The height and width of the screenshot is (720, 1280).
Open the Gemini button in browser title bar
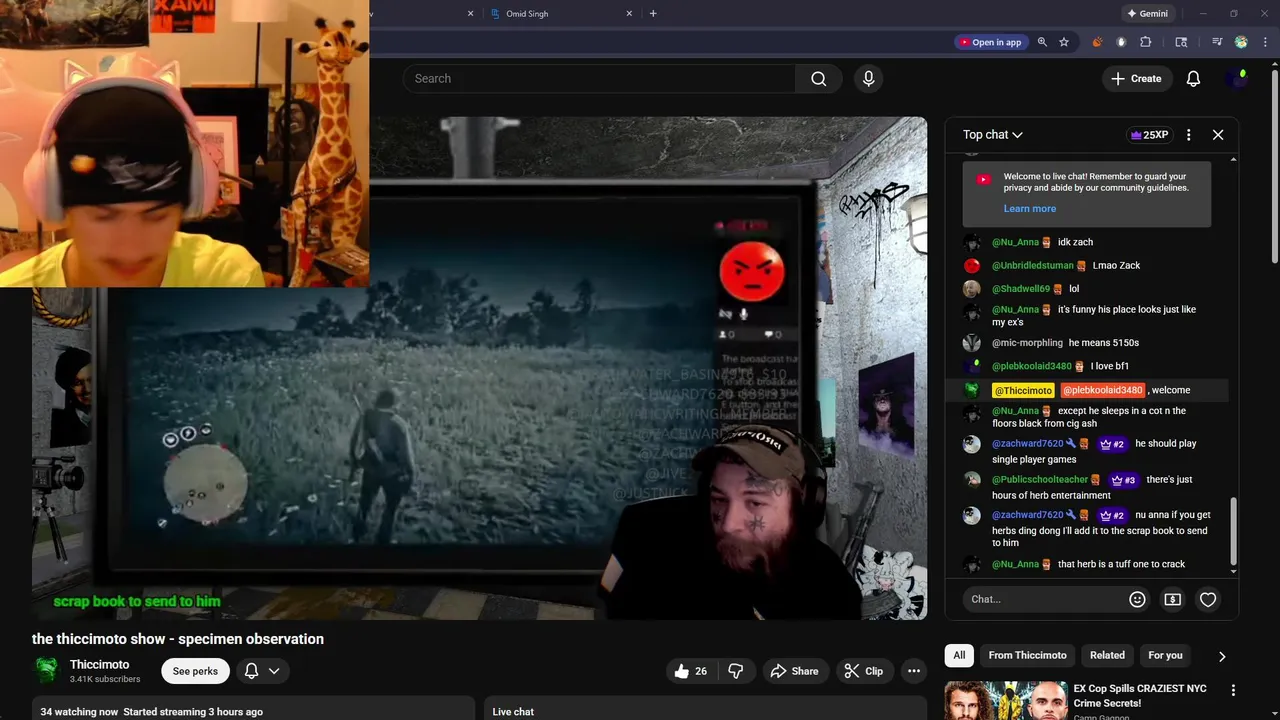click(x=1147, y=13)
